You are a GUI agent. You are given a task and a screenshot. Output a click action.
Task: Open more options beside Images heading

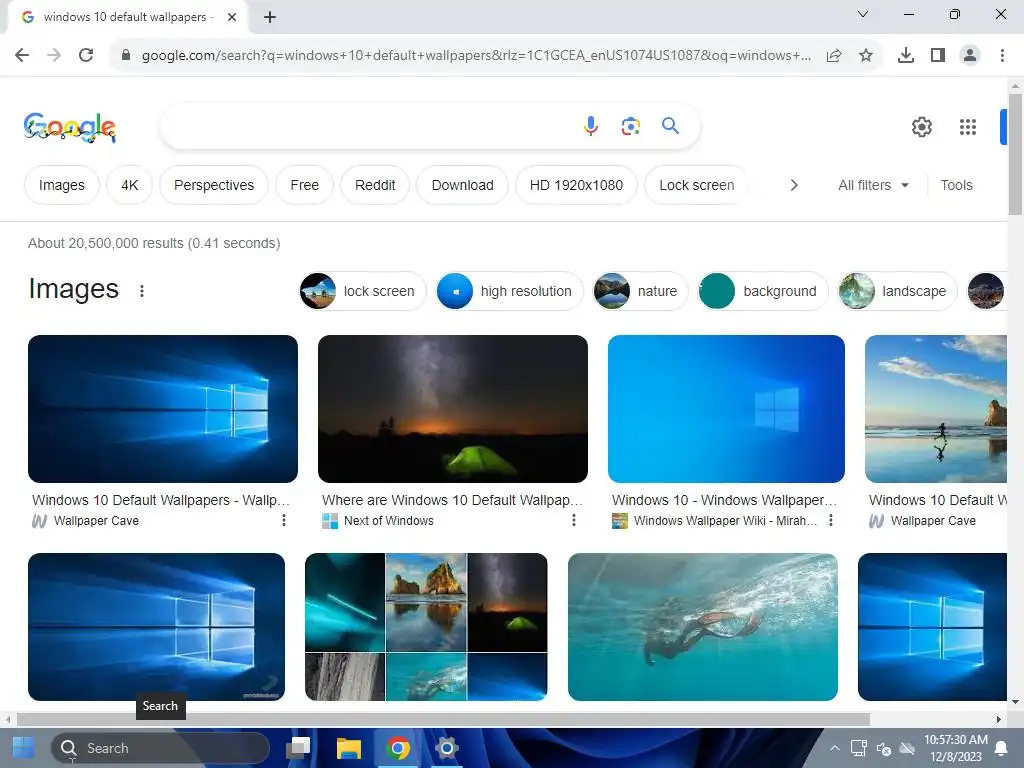pyautogui.click(x=142, y=291)
